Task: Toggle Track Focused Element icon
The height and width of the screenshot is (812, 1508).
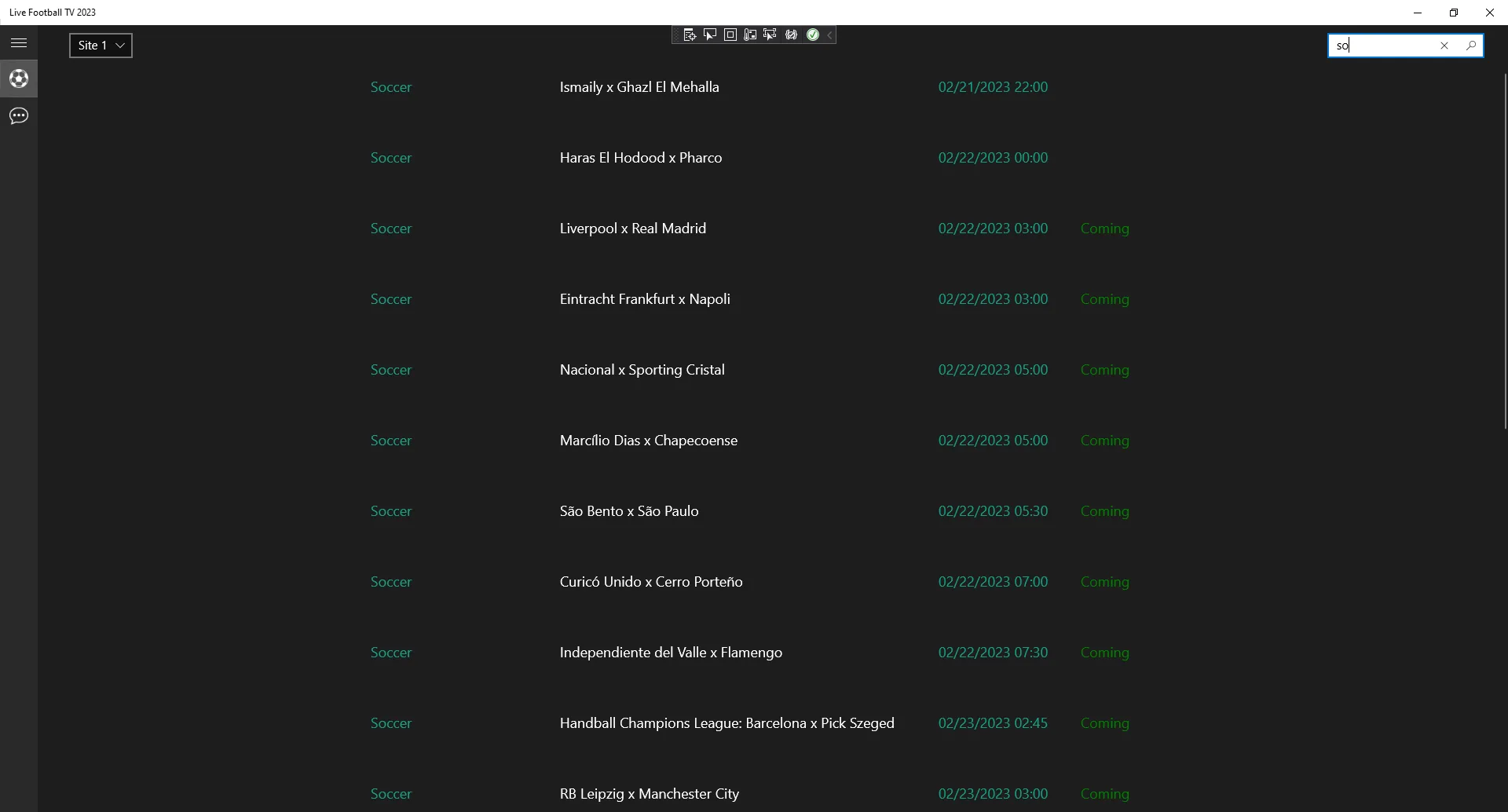Action: tap(770, 35)
